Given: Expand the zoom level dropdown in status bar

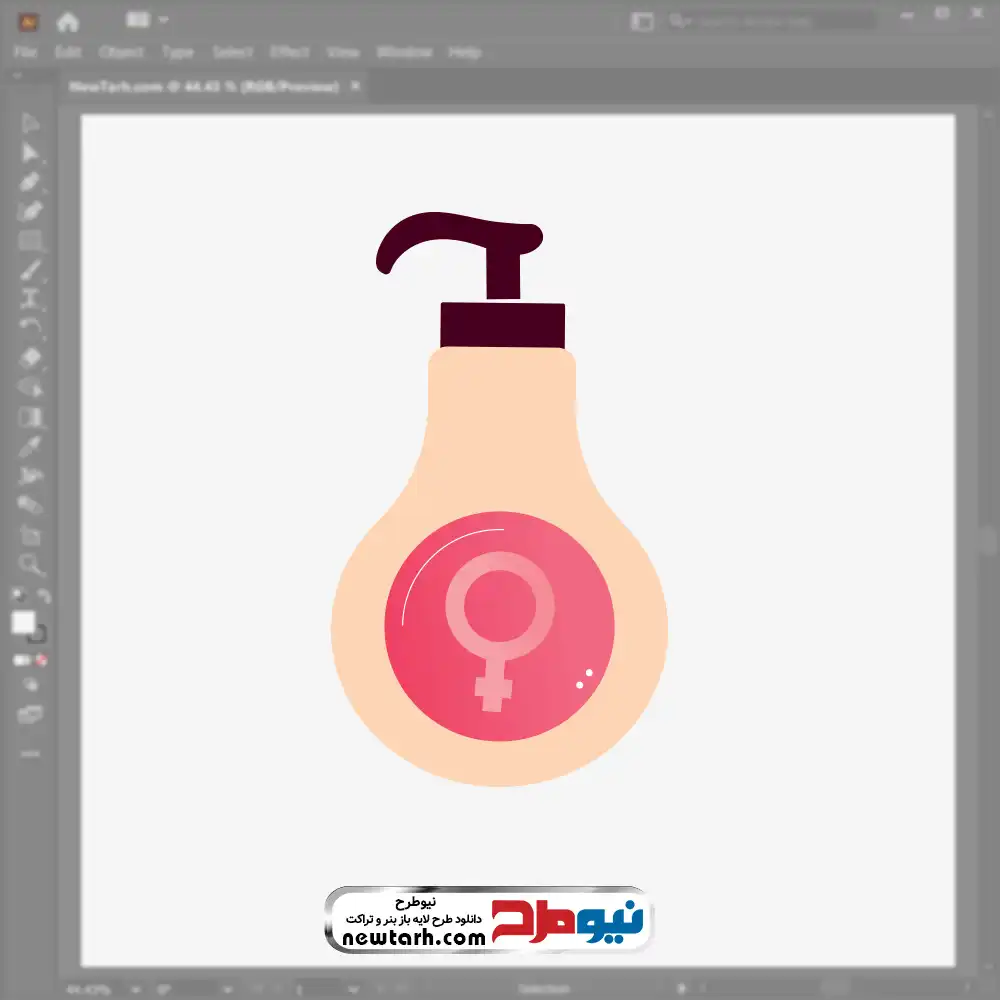Looking at the screenshot, I should 133,989.
